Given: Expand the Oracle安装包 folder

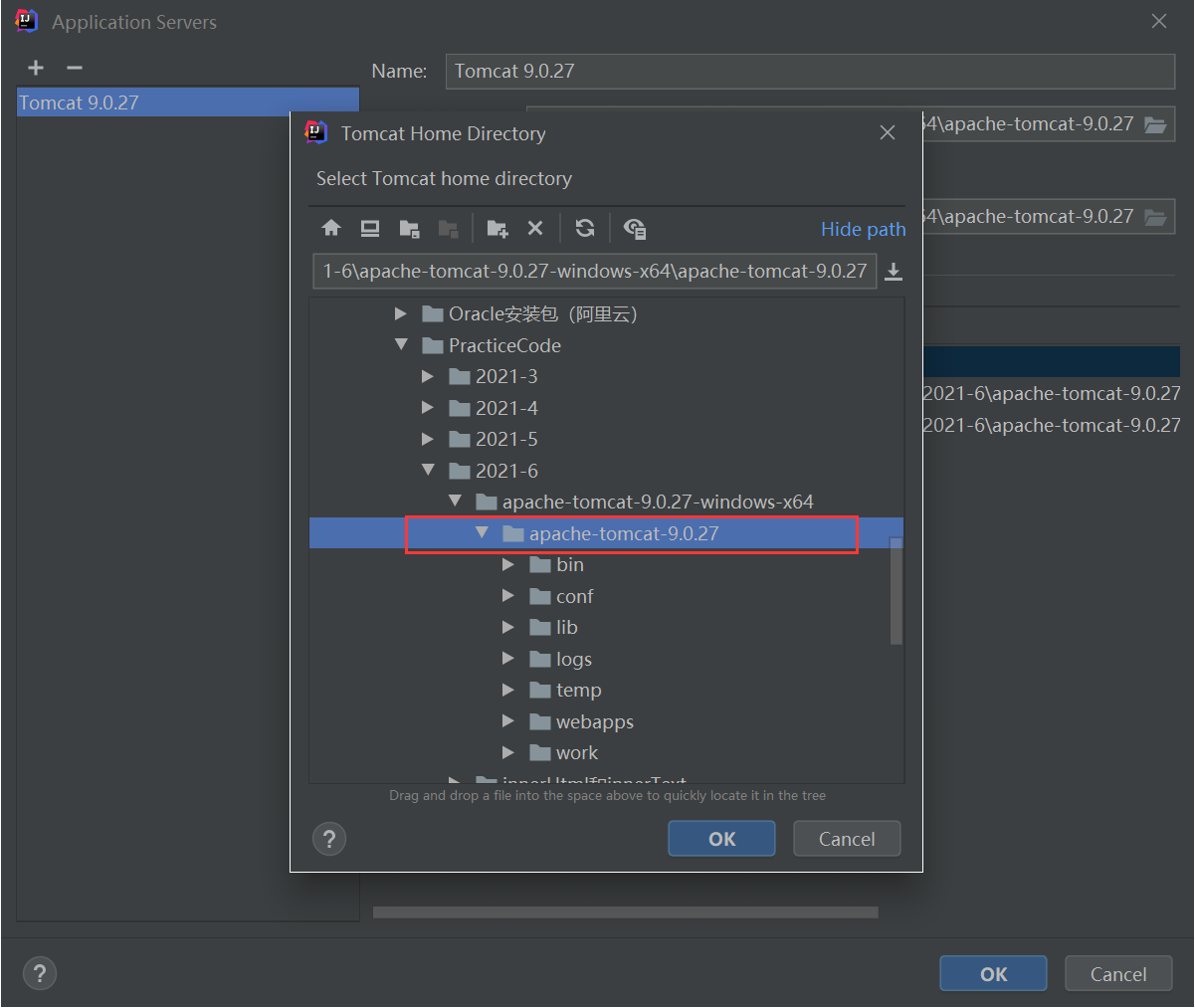Looking at the screenshot, I should (401, 313).
